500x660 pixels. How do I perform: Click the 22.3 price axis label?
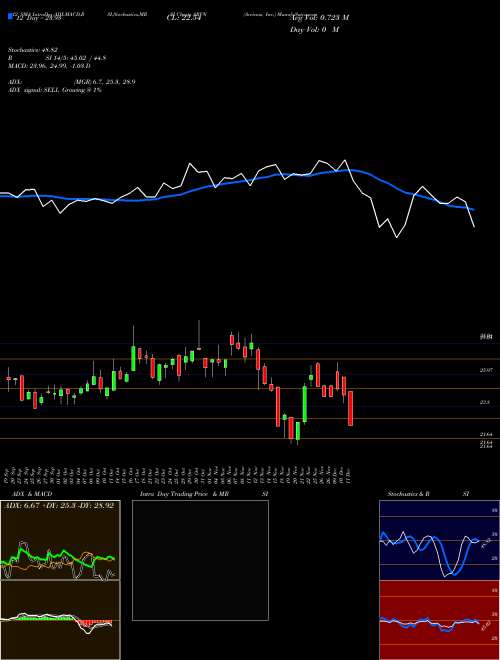[484, 402]
